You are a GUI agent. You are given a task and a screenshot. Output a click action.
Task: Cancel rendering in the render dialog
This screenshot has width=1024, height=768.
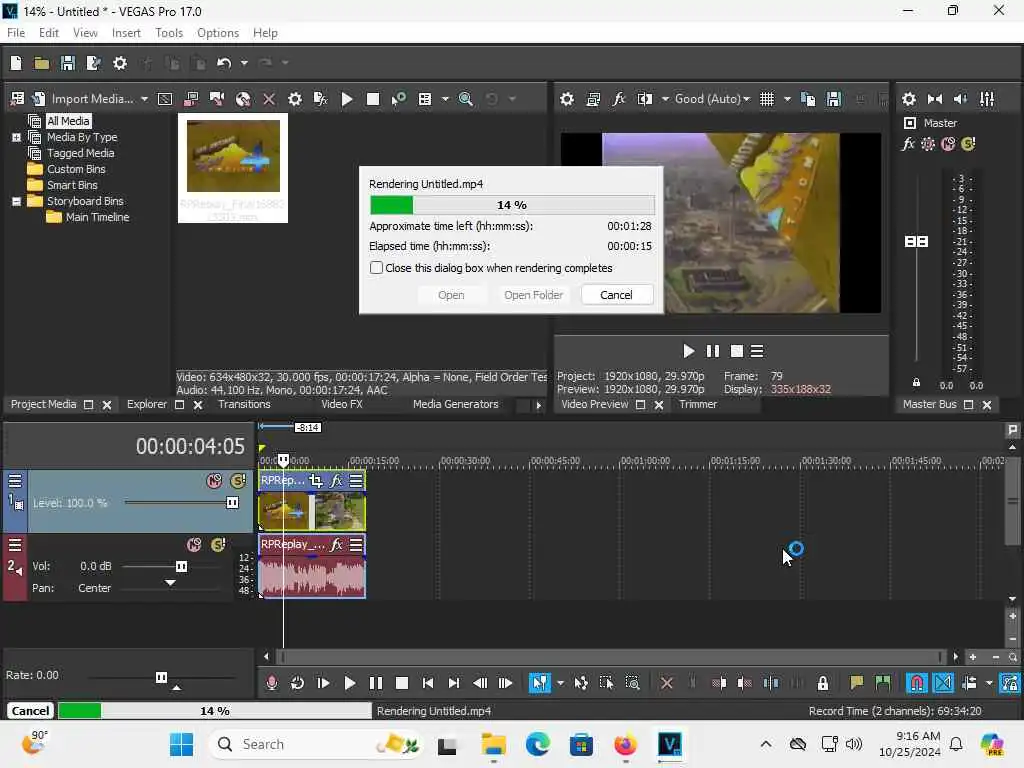point(616,295)
